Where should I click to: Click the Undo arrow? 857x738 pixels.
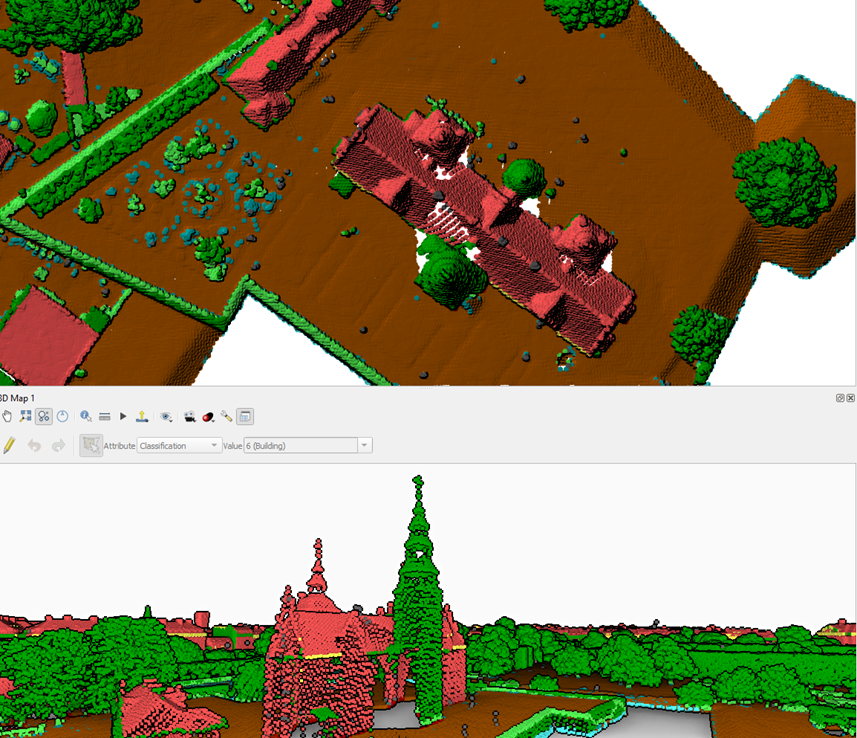pyautogui.click(x=34, y=446)
